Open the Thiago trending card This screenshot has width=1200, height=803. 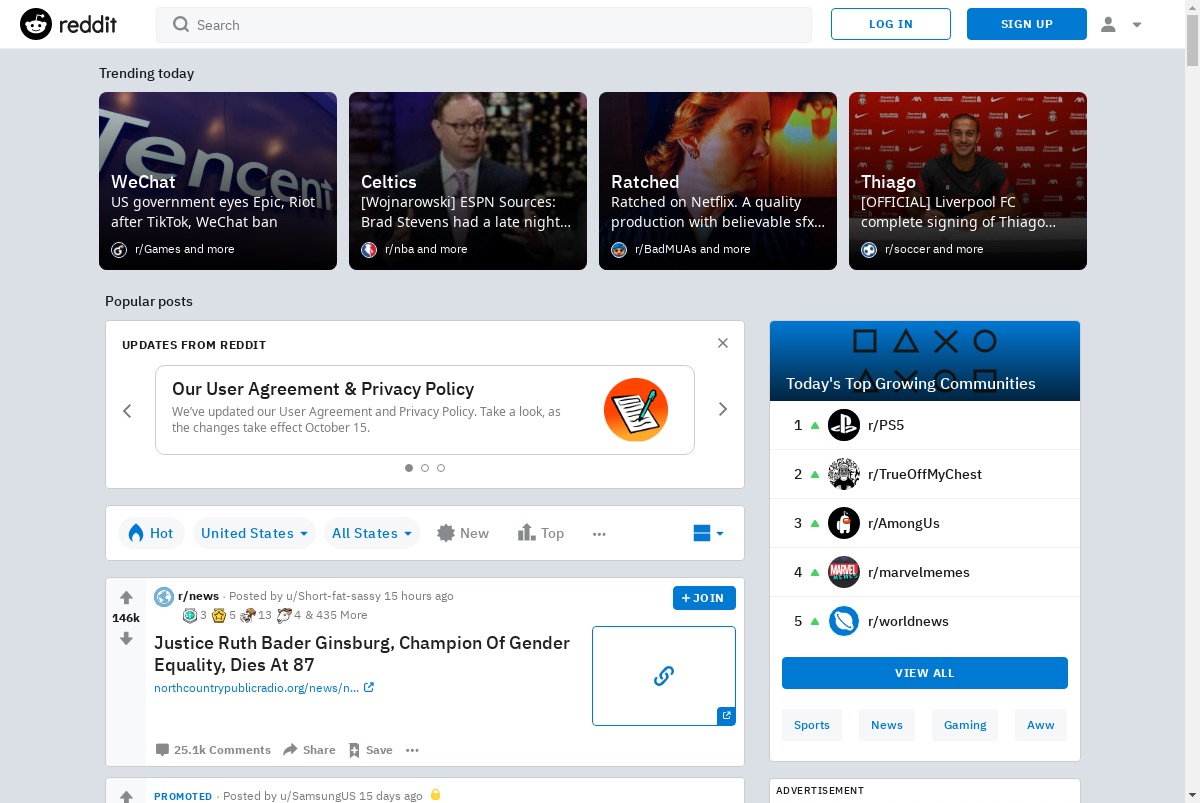968,181
